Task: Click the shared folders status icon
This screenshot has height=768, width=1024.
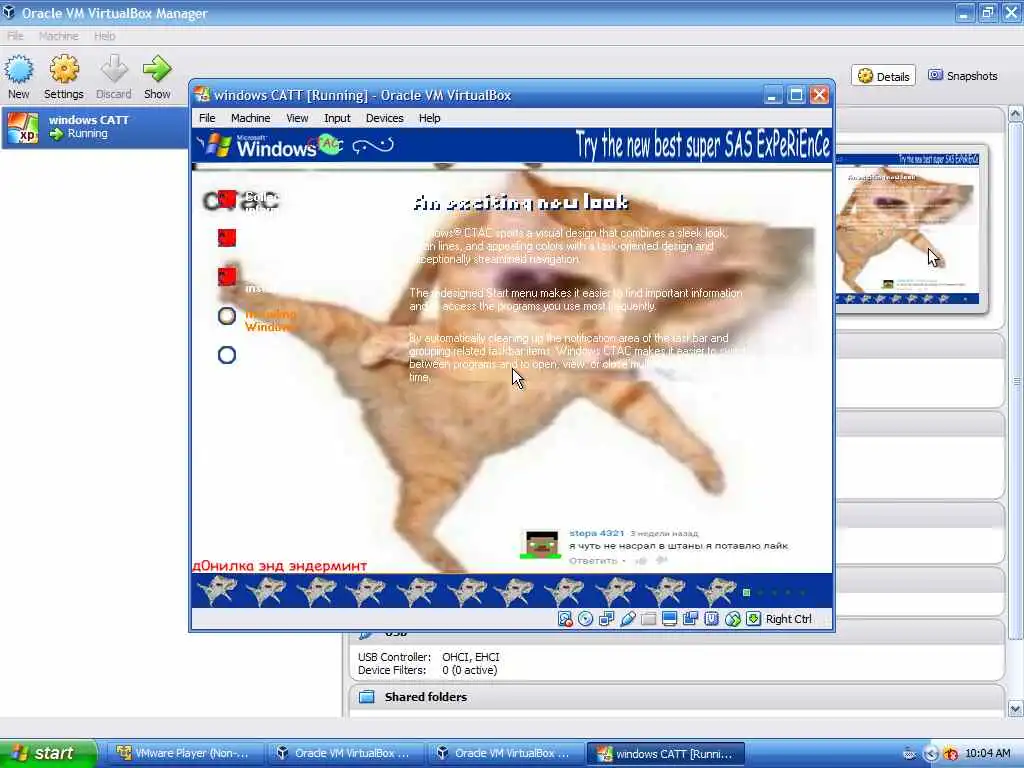Action: 648,618
